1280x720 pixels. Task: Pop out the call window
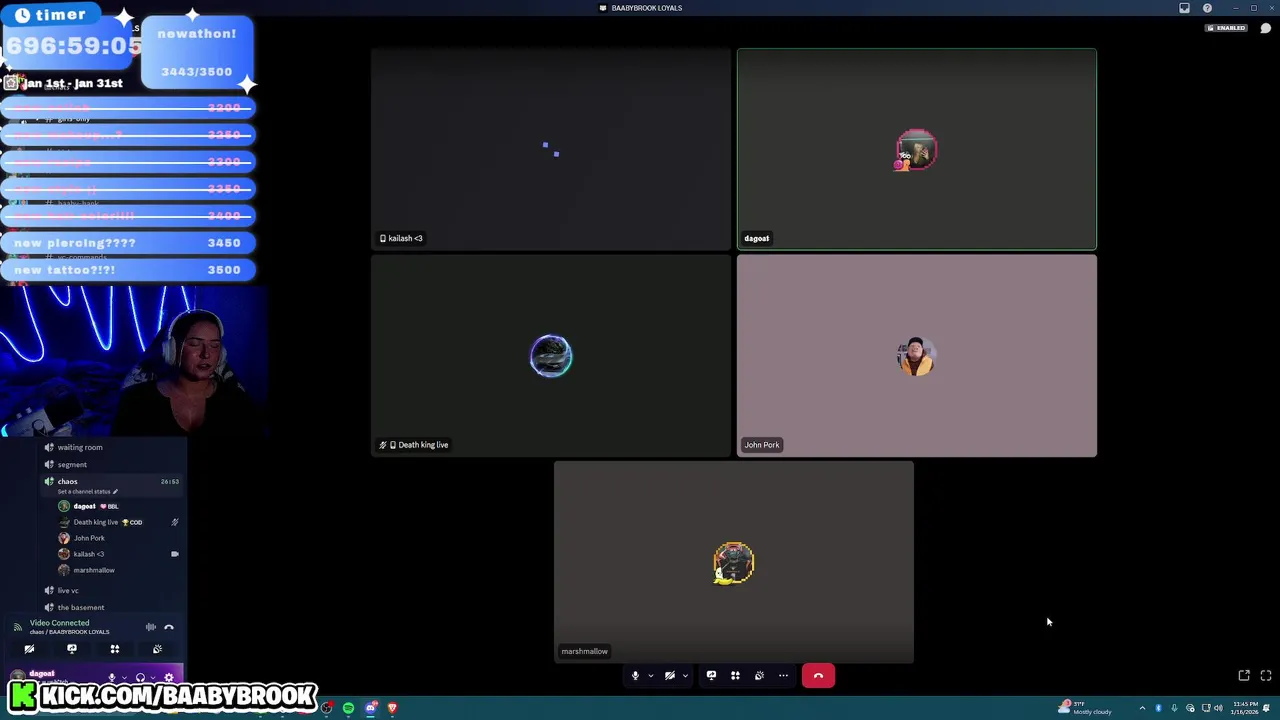1244,676
